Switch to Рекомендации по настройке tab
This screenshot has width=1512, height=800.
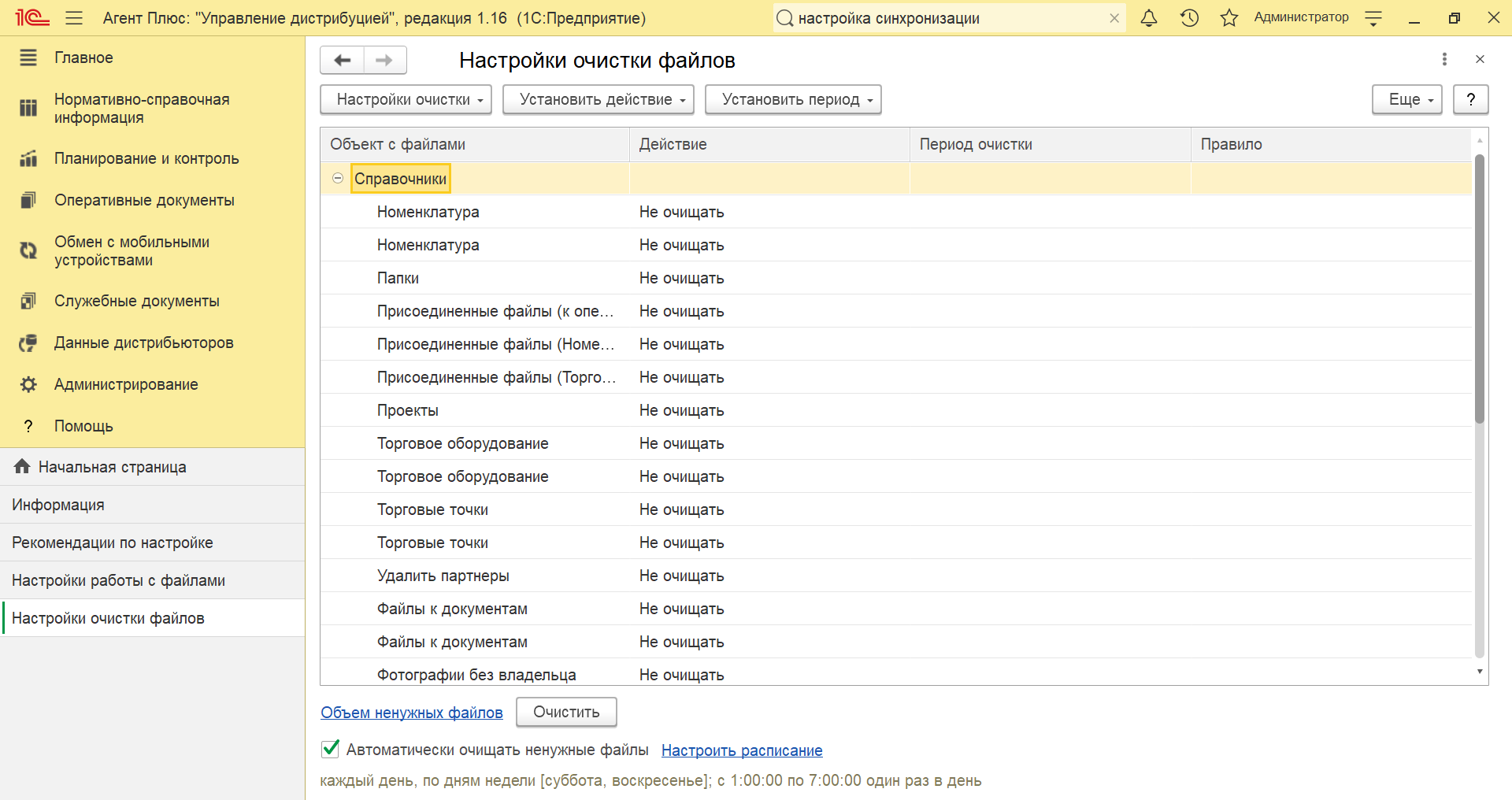click(152, 543)
